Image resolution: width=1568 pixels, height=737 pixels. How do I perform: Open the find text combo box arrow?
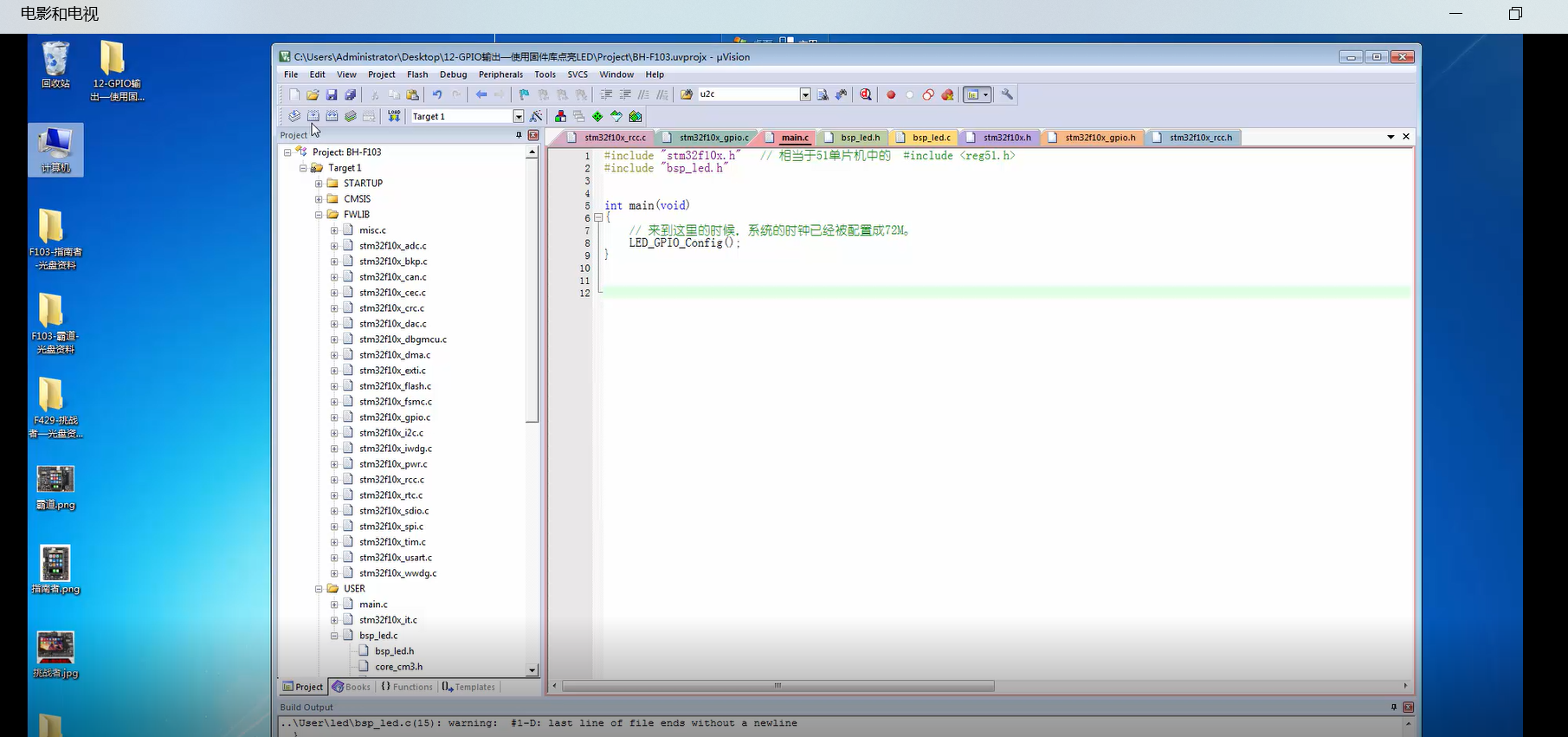805,94
